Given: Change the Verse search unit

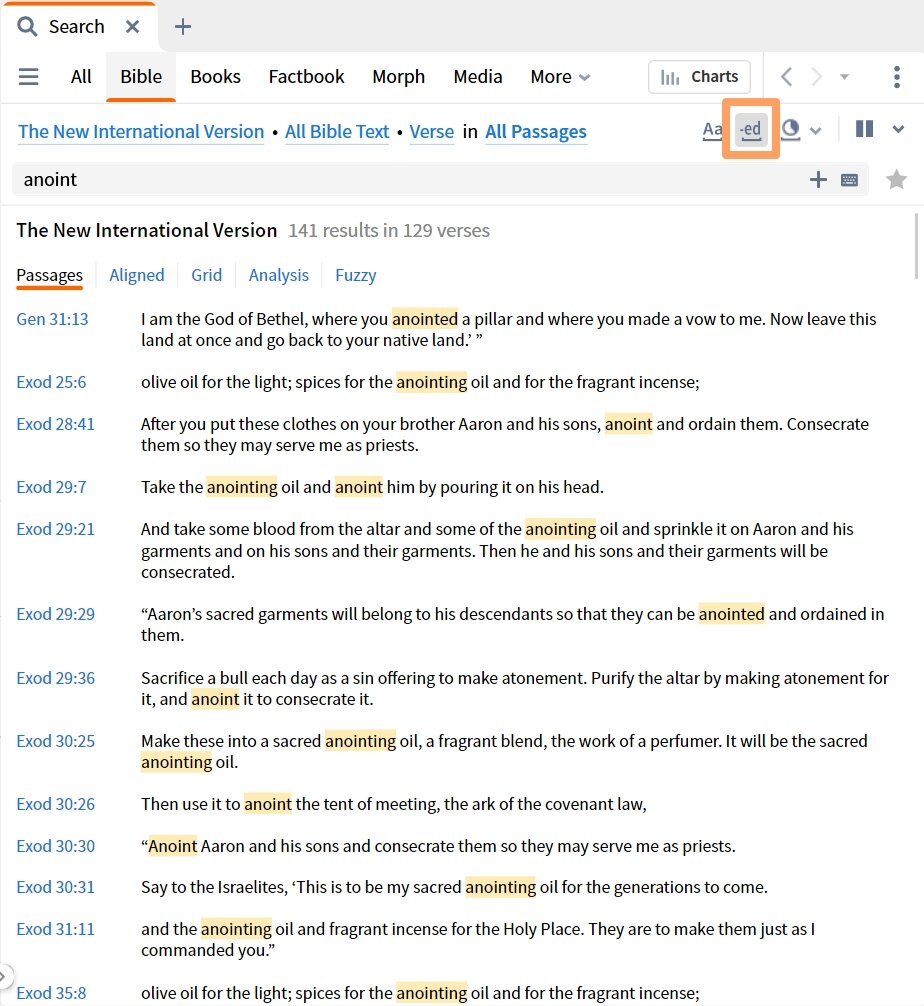Looking at the screenshot, I should [432, 132].
